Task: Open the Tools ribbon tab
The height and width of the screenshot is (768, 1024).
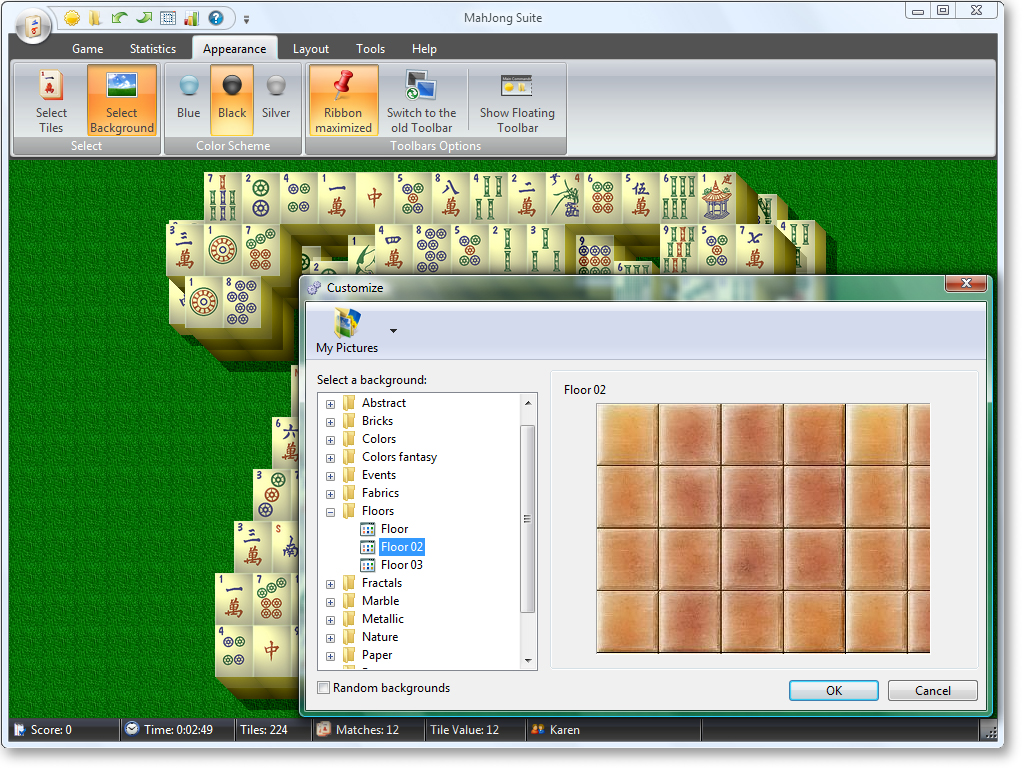Action: (x=370, y=49)
